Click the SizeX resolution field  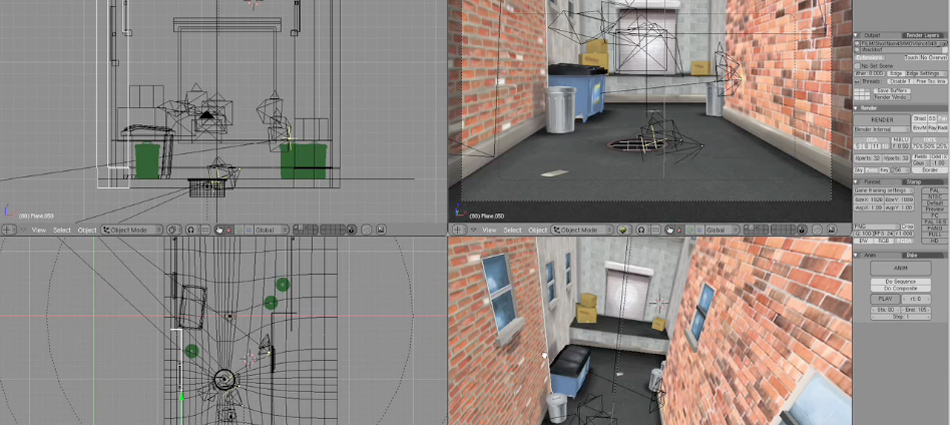(x=869, y=199)
